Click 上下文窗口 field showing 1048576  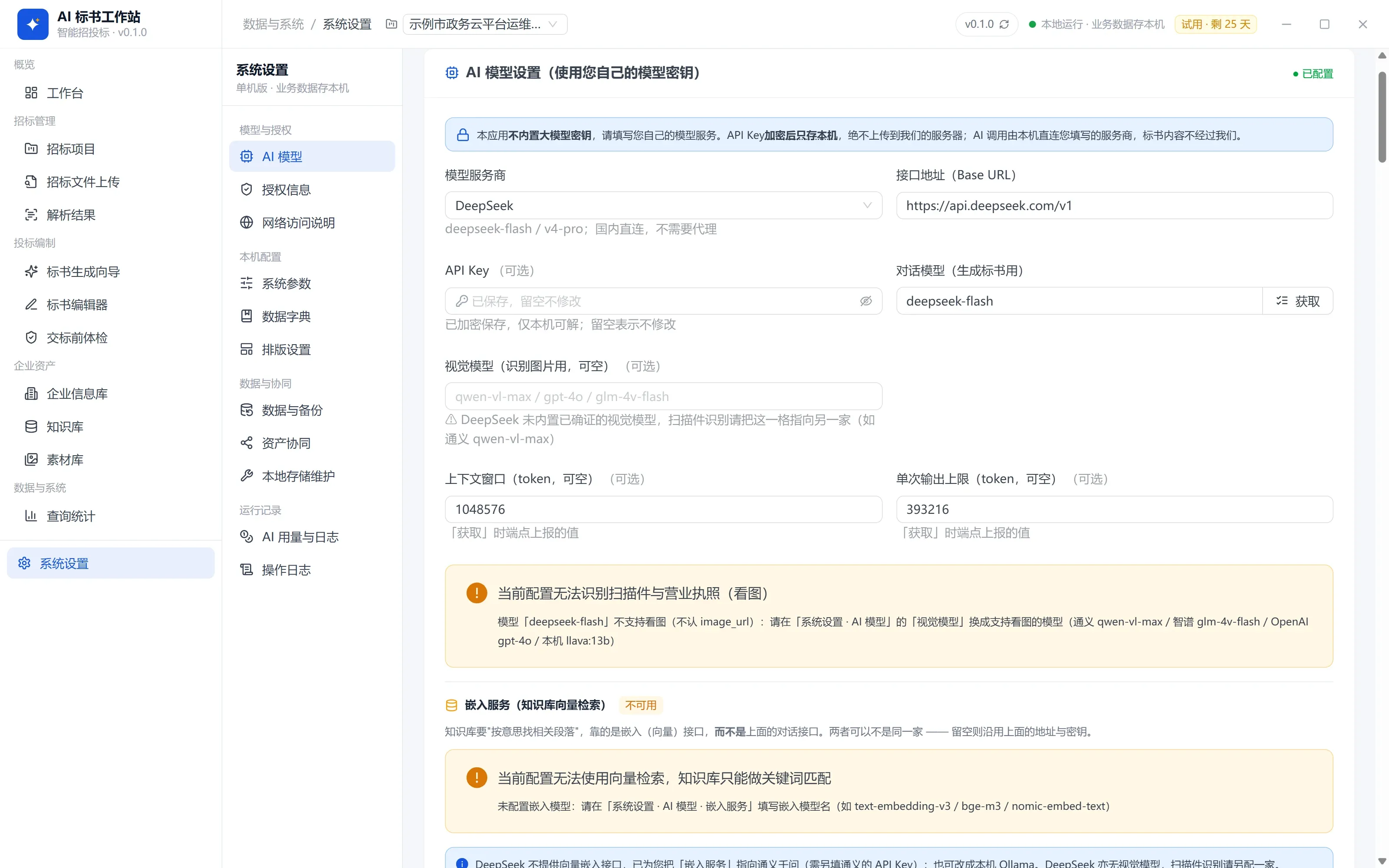point(663,509)
